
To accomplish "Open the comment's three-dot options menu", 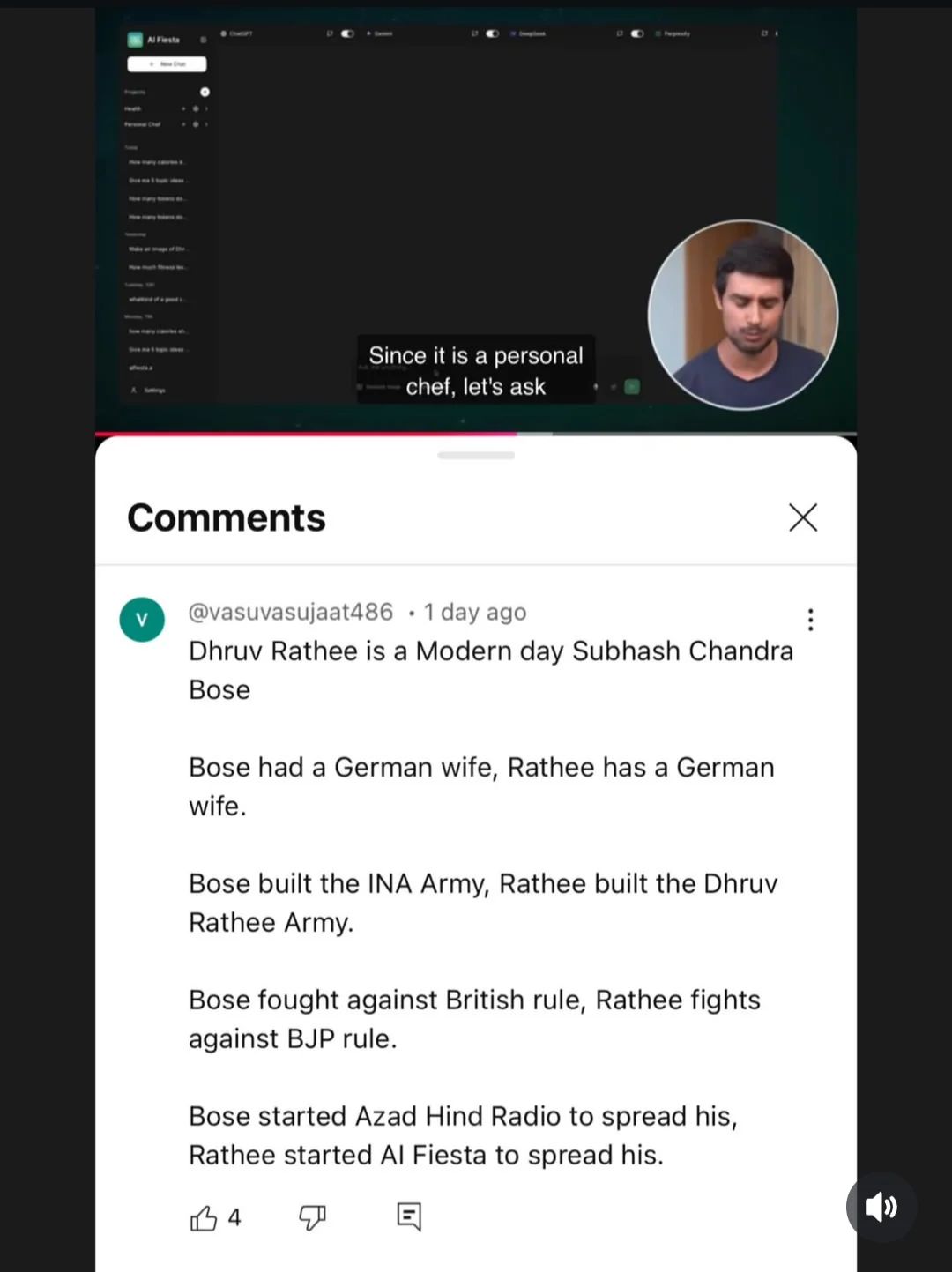I will (810, 620).
